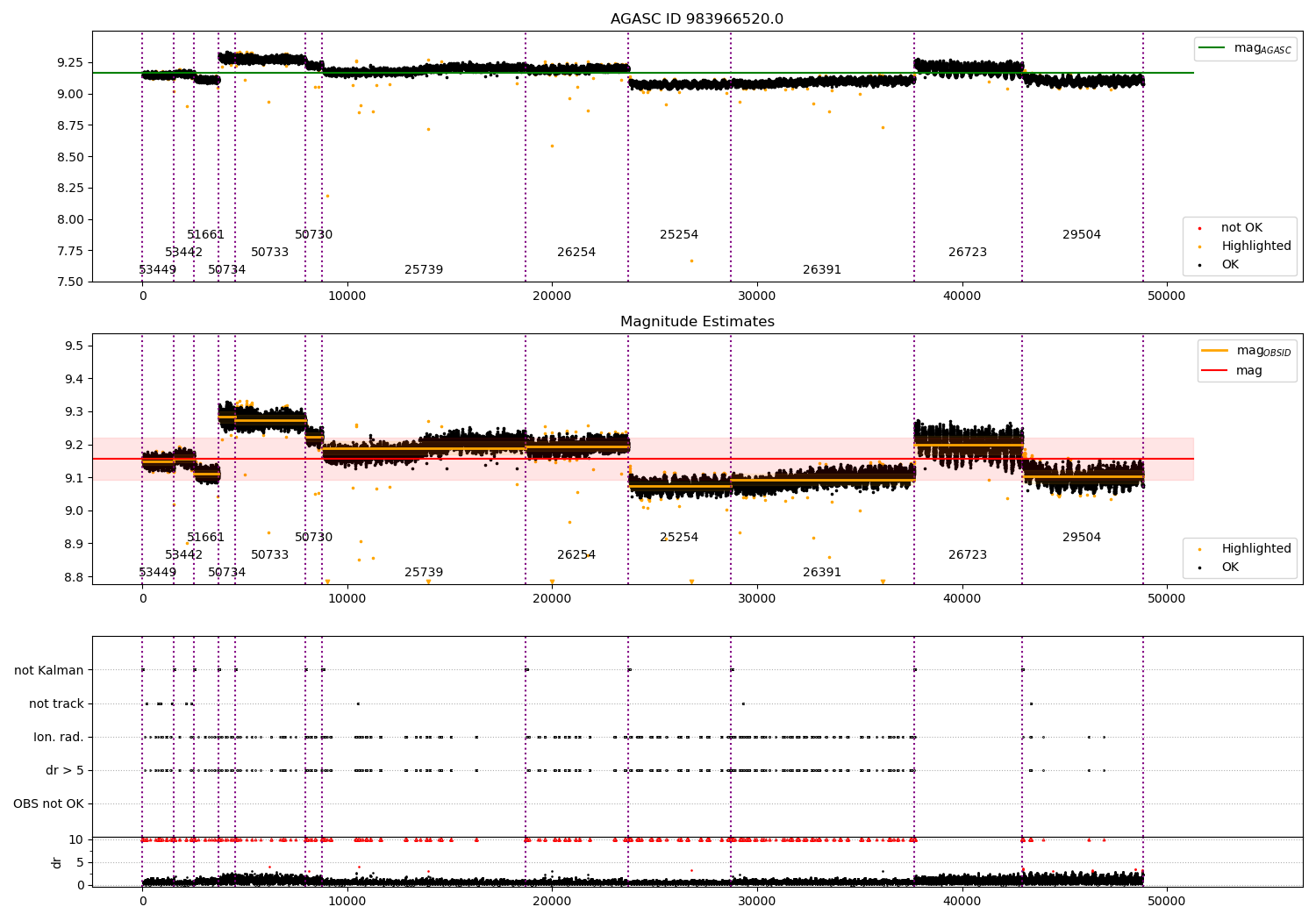The width and height of the screenshot is (1316, 921).
Task: Click 'OK' label in middle panel legend
Action: pyautogui.click(x=1230, y=568)
